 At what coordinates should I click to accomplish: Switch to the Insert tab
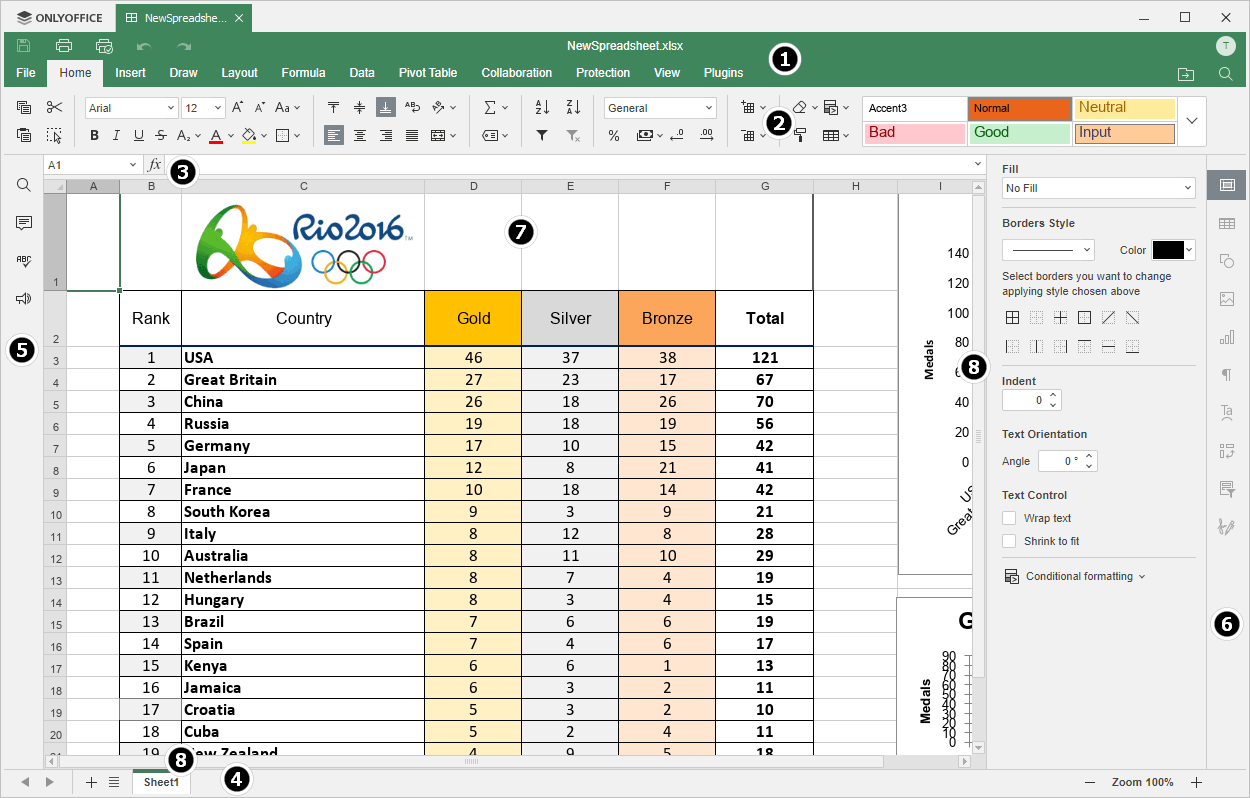click(x=130, y=73)
